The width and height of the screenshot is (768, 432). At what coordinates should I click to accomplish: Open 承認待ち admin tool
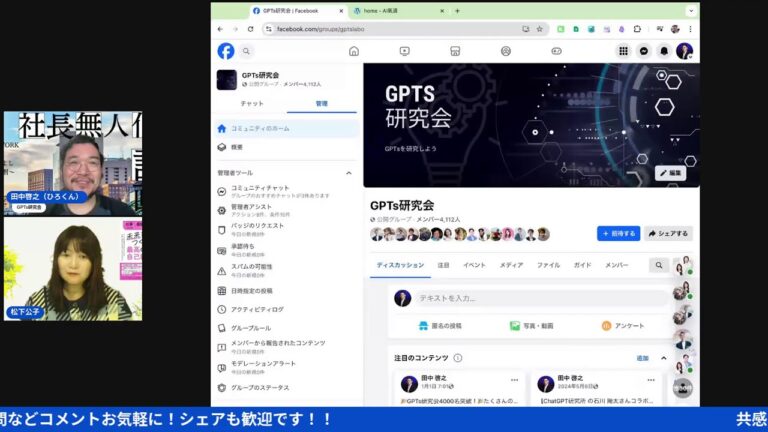tap(287, 250)
